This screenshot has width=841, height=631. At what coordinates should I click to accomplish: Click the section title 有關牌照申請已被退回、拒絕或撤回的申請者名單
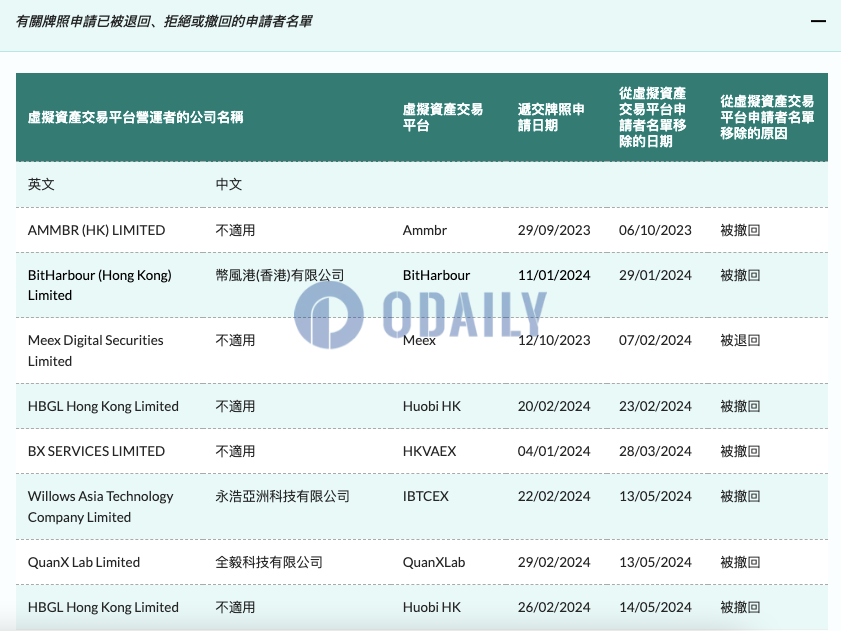point(164,21)
